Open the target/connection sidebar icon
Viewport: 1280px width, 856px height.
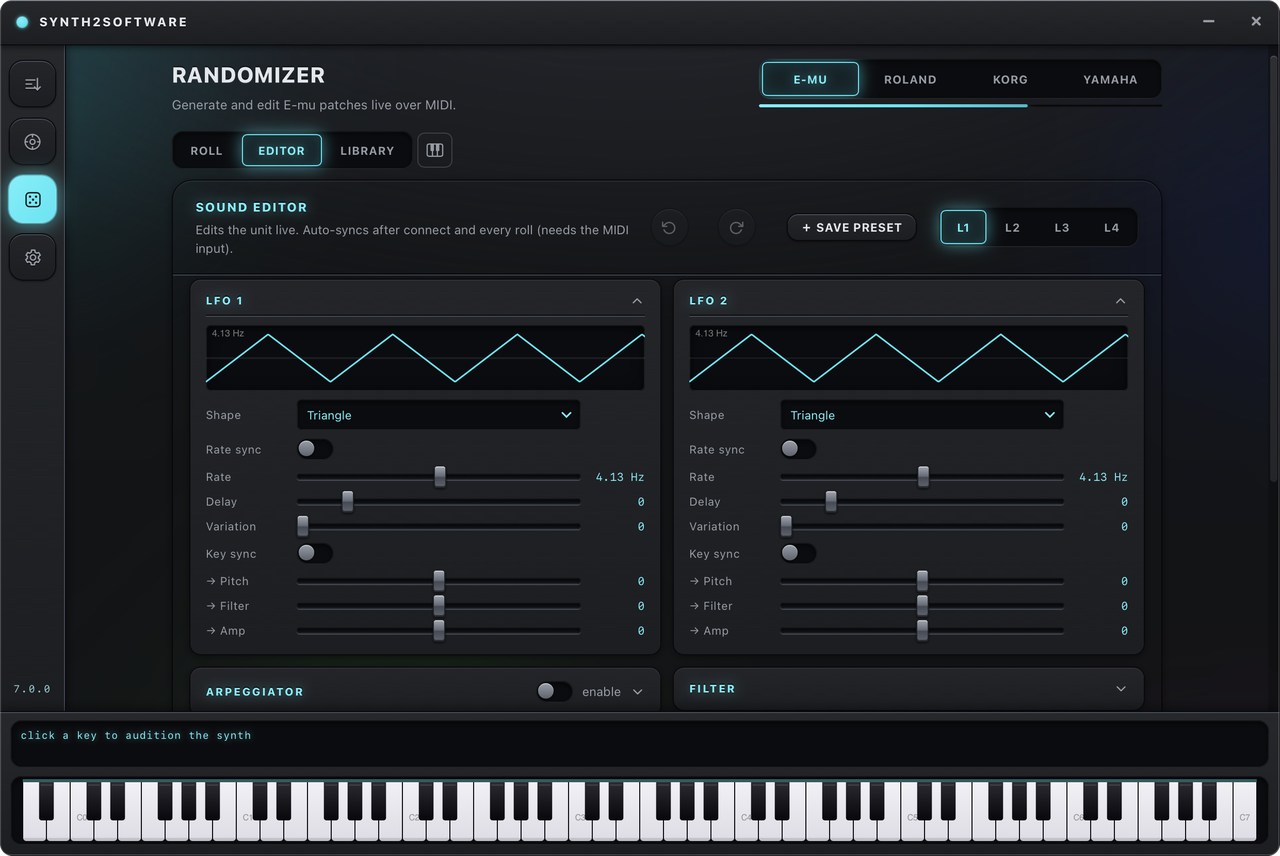(x=32, y=142)
